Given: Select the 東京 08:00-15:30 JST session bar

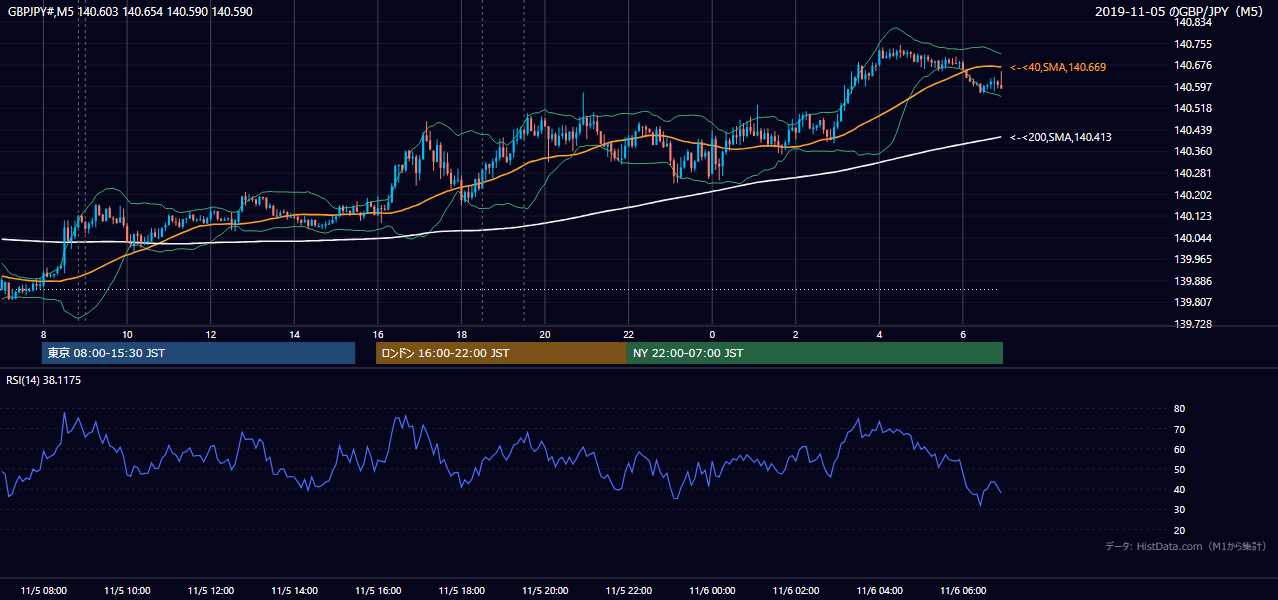Looking at the screenshot, I should [198, 353].
